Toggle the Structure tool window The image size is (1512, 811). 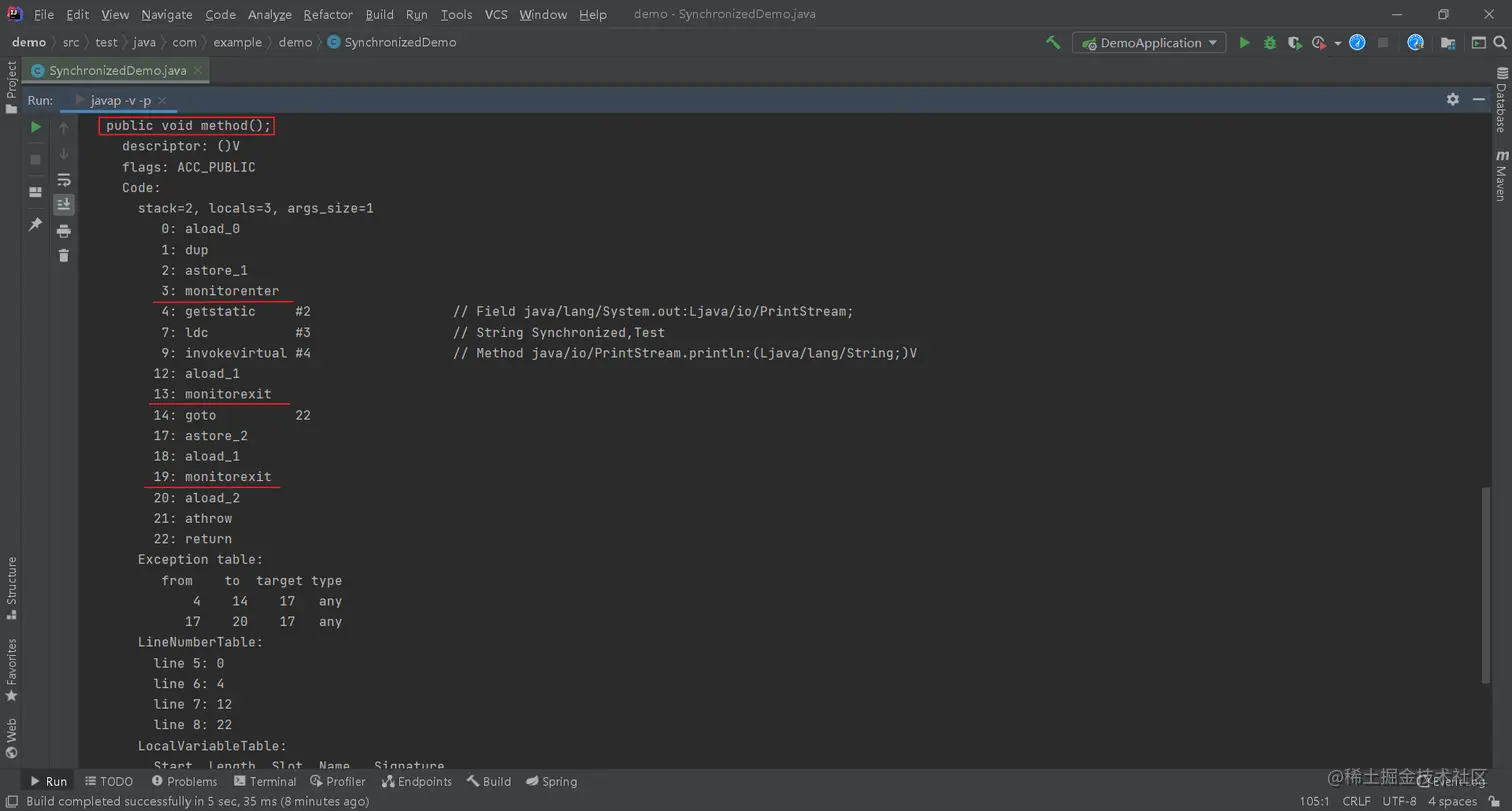pos(11,590)
